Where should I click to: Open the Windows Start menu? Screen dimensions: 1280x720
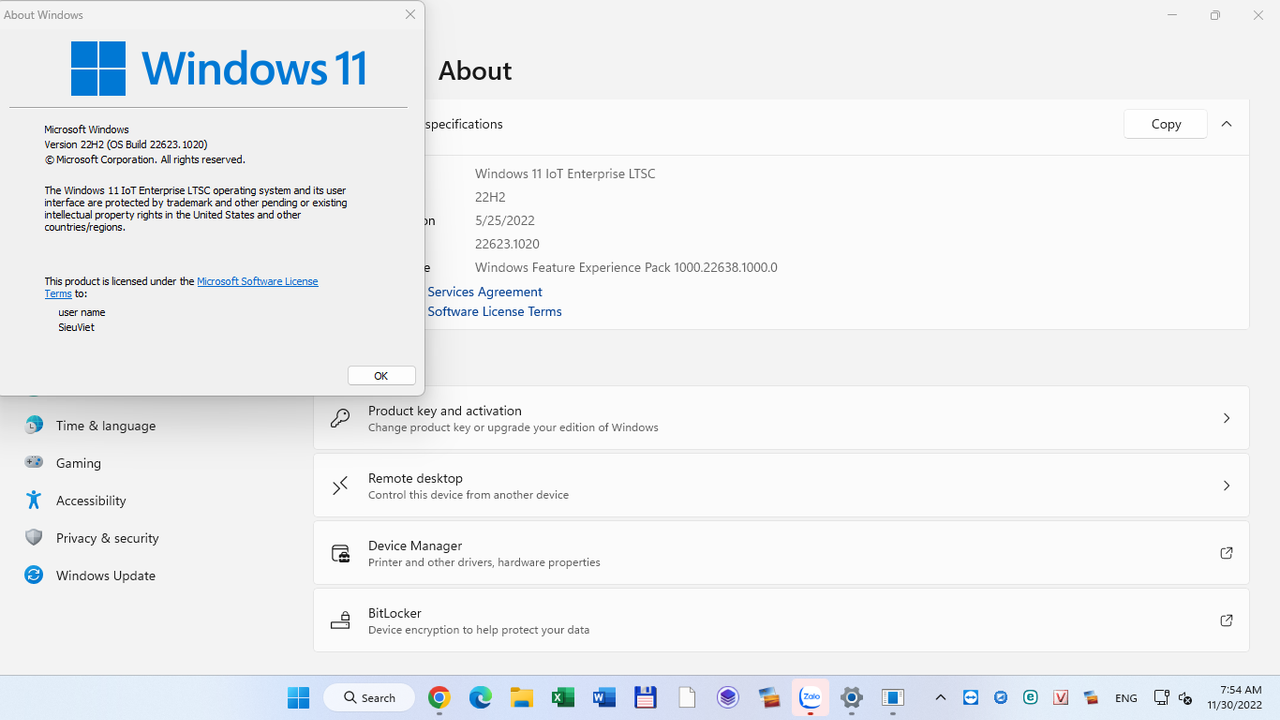click(298, 697)
